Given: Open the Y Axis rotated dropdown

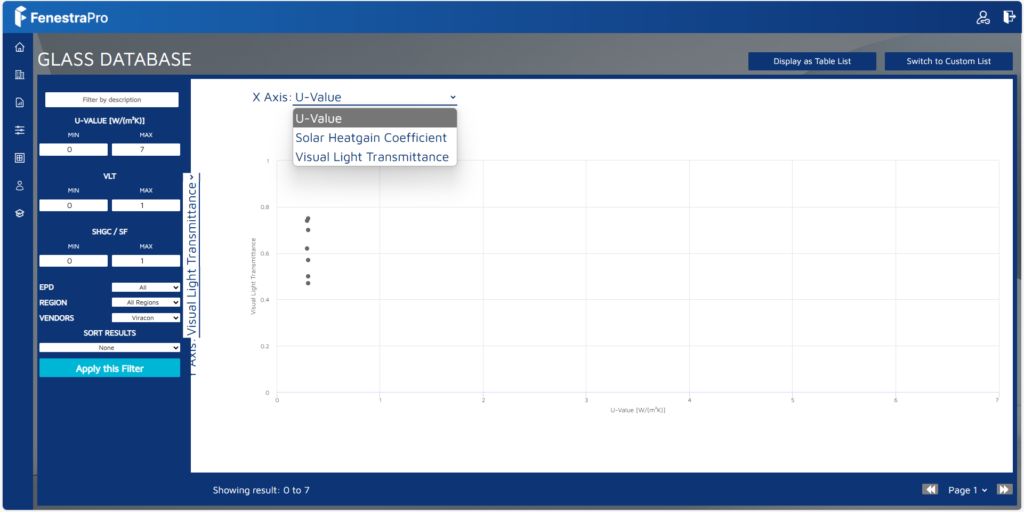Looking at the screenshot, I should pos(193,255).
